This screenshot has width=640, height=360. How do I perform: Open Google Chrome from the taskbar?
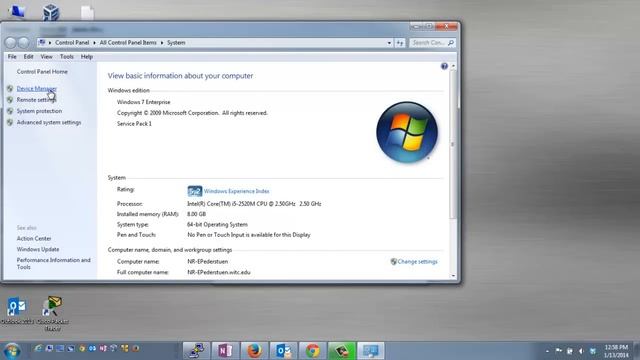coord(313,351)
